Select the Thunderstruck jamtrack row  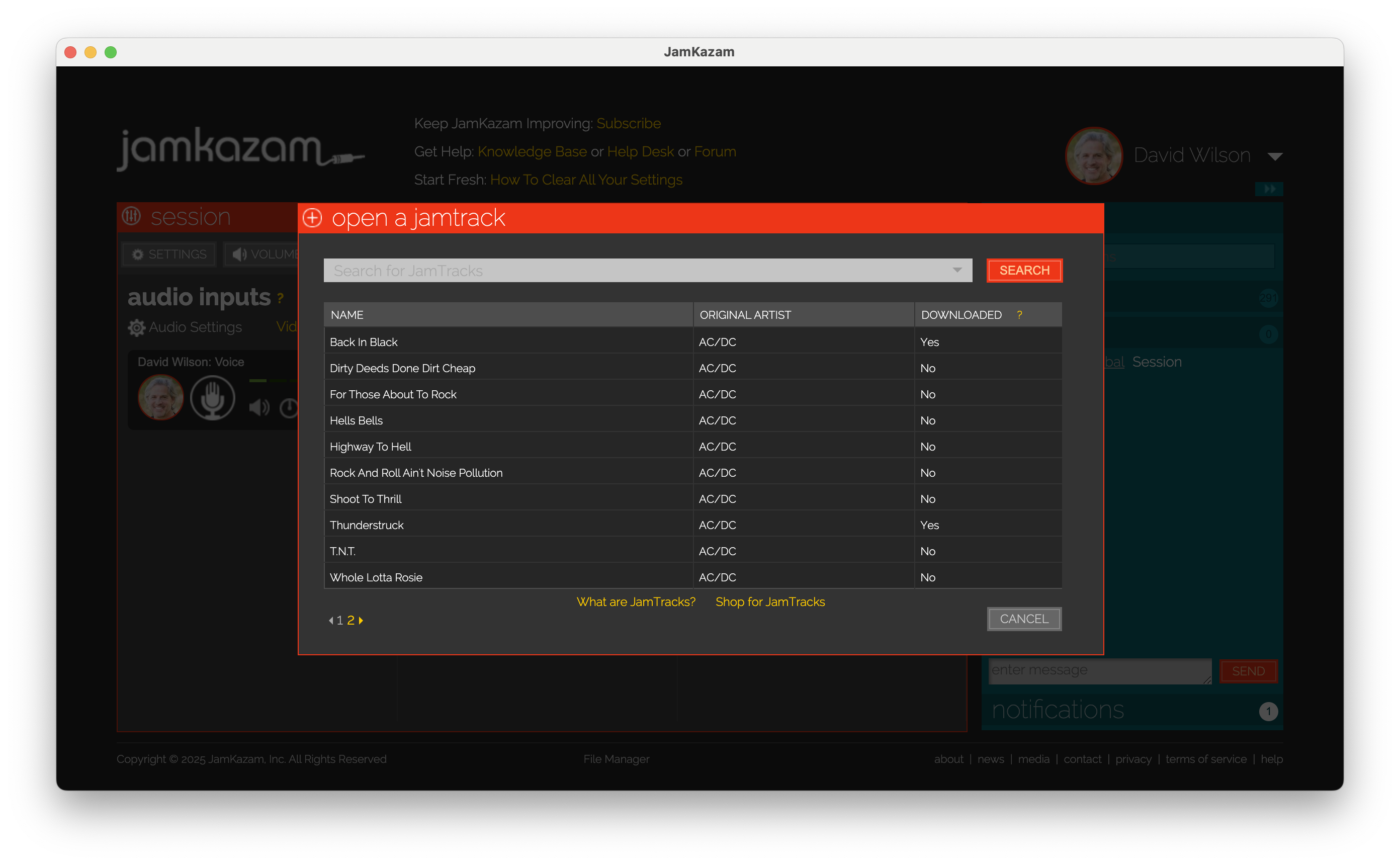pos(367,525)
